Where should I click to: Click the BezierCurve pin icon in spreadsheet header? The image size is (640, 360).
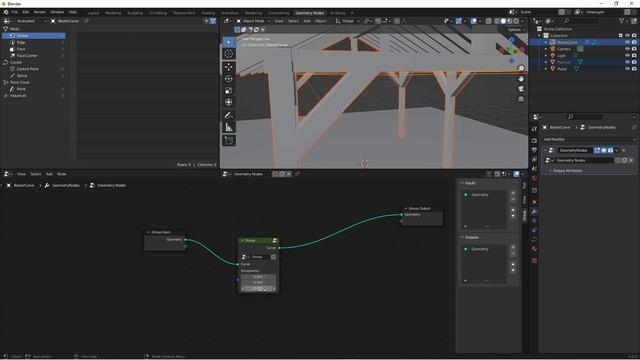(86, 21)
